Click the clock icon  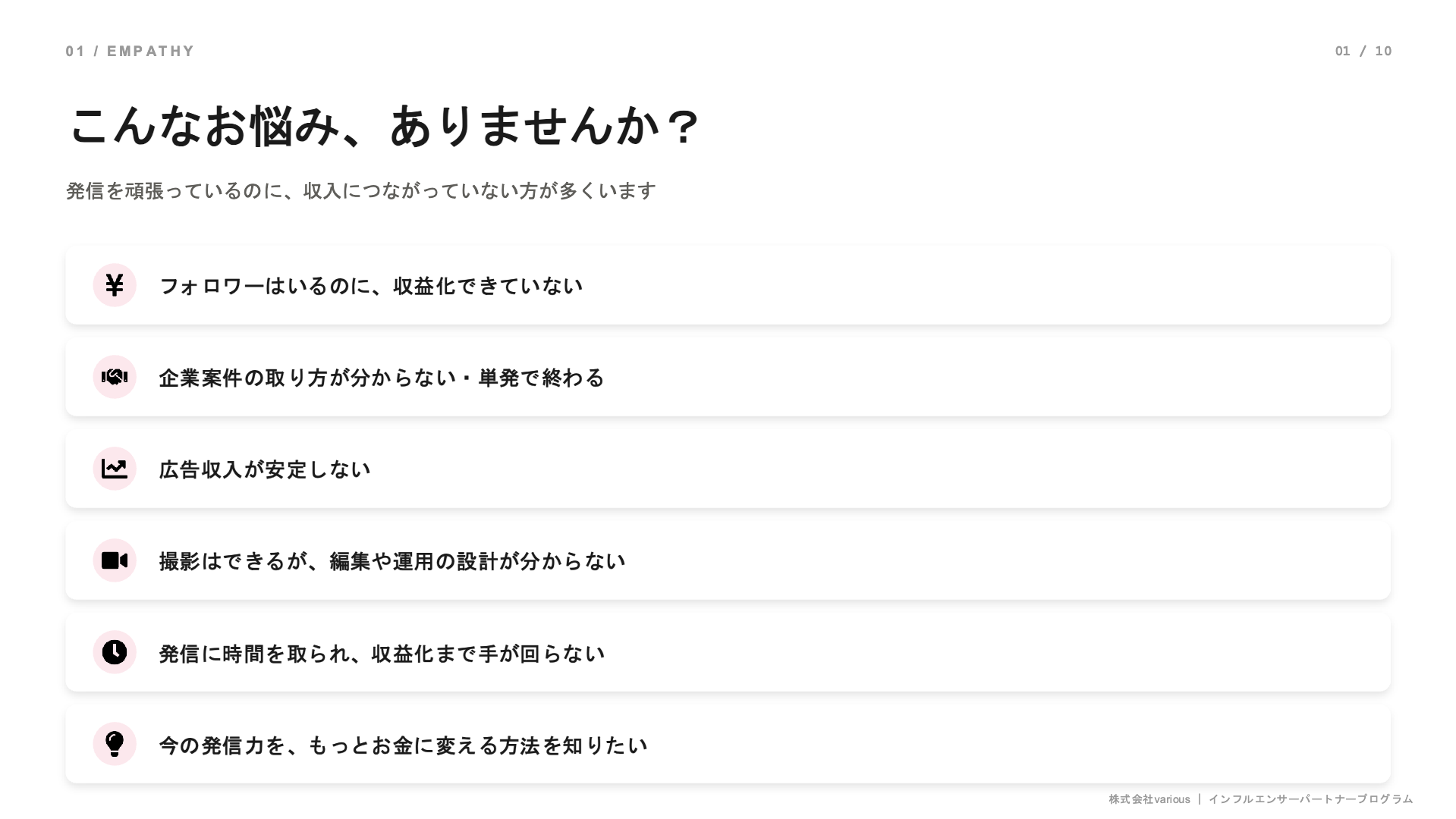click(x=115, y=652)
